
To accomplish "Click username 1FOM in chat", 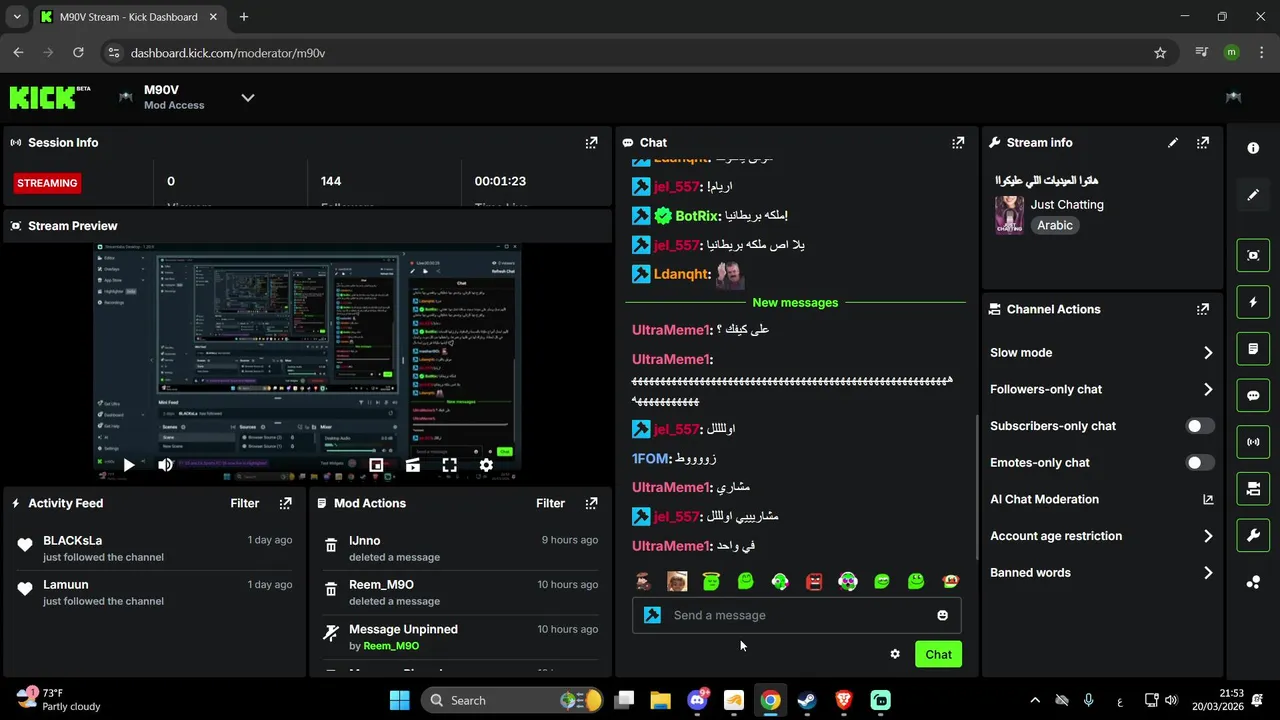I will pyautogui.click(x=650, y=458).
